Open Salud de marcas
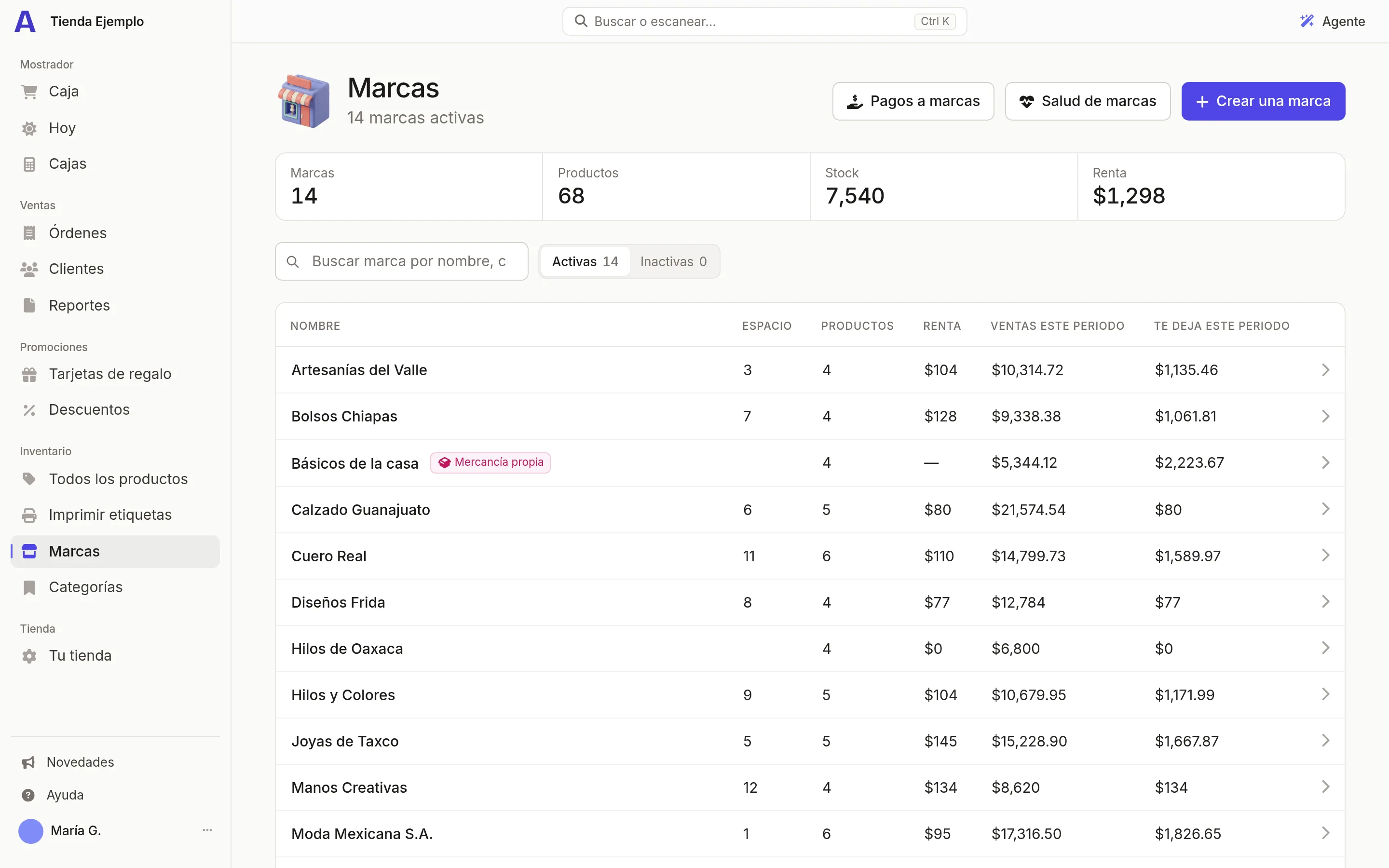 pyautogui.click(x=1088, y=101)
